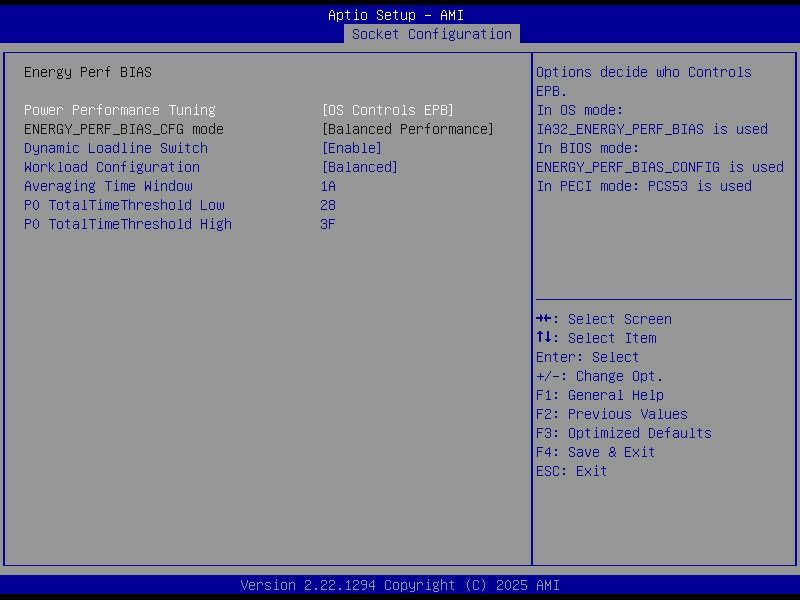Click F3: Optimized Defaults
The image size is (800, 600).
click(624, 433)
